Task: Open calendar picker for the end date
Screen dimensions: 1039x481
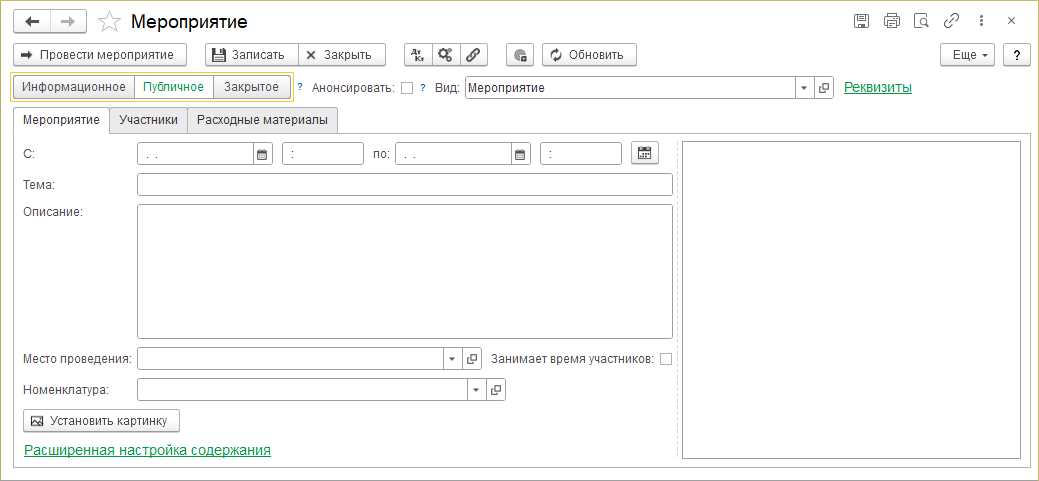Action: (x=520, y=154)
